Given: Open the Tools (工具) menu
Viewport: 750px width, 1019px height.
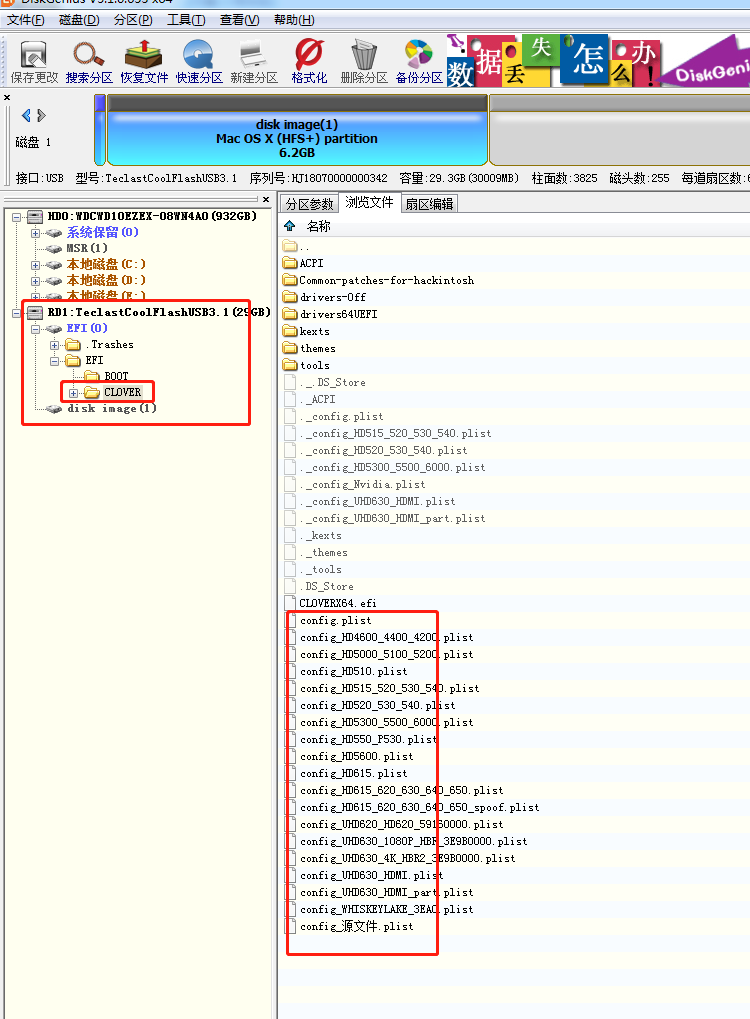Looking at the screenshot, I should 186,20.
